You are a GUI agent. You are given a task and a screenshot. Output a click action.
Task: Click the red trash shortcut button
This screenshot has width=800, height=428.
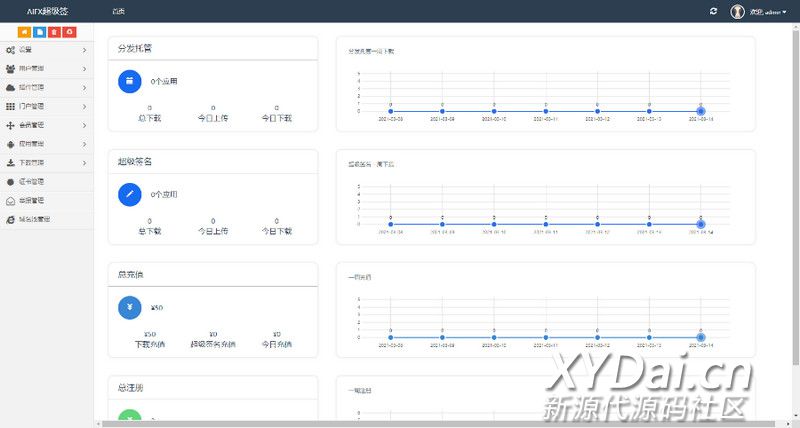coord(54,32)
